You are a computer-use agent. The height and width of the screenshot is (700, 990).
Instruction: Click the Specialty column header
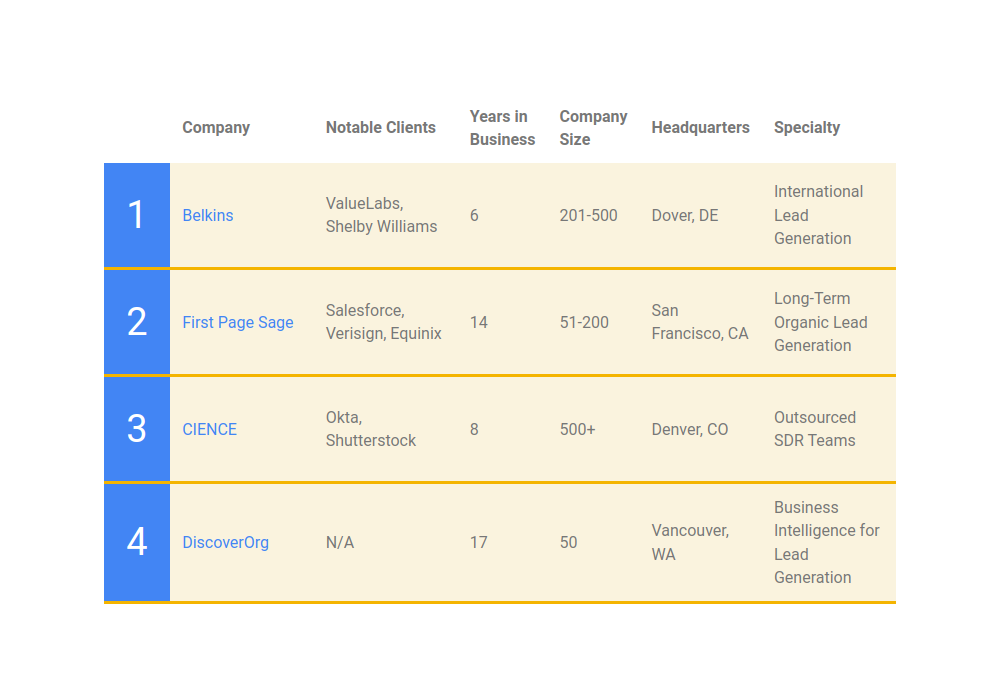[x=807, y=128]
